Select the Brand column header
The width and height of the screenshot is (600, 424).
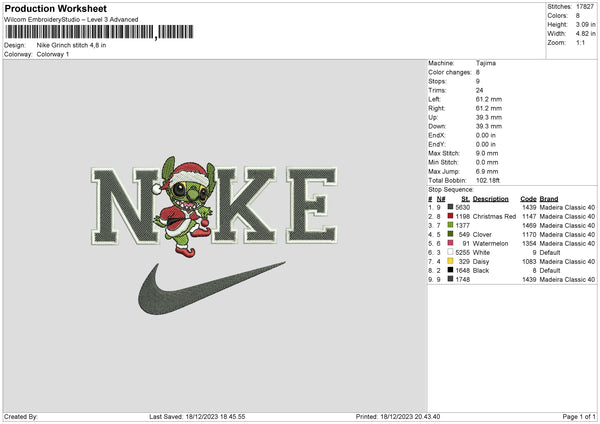coord(549,199)
